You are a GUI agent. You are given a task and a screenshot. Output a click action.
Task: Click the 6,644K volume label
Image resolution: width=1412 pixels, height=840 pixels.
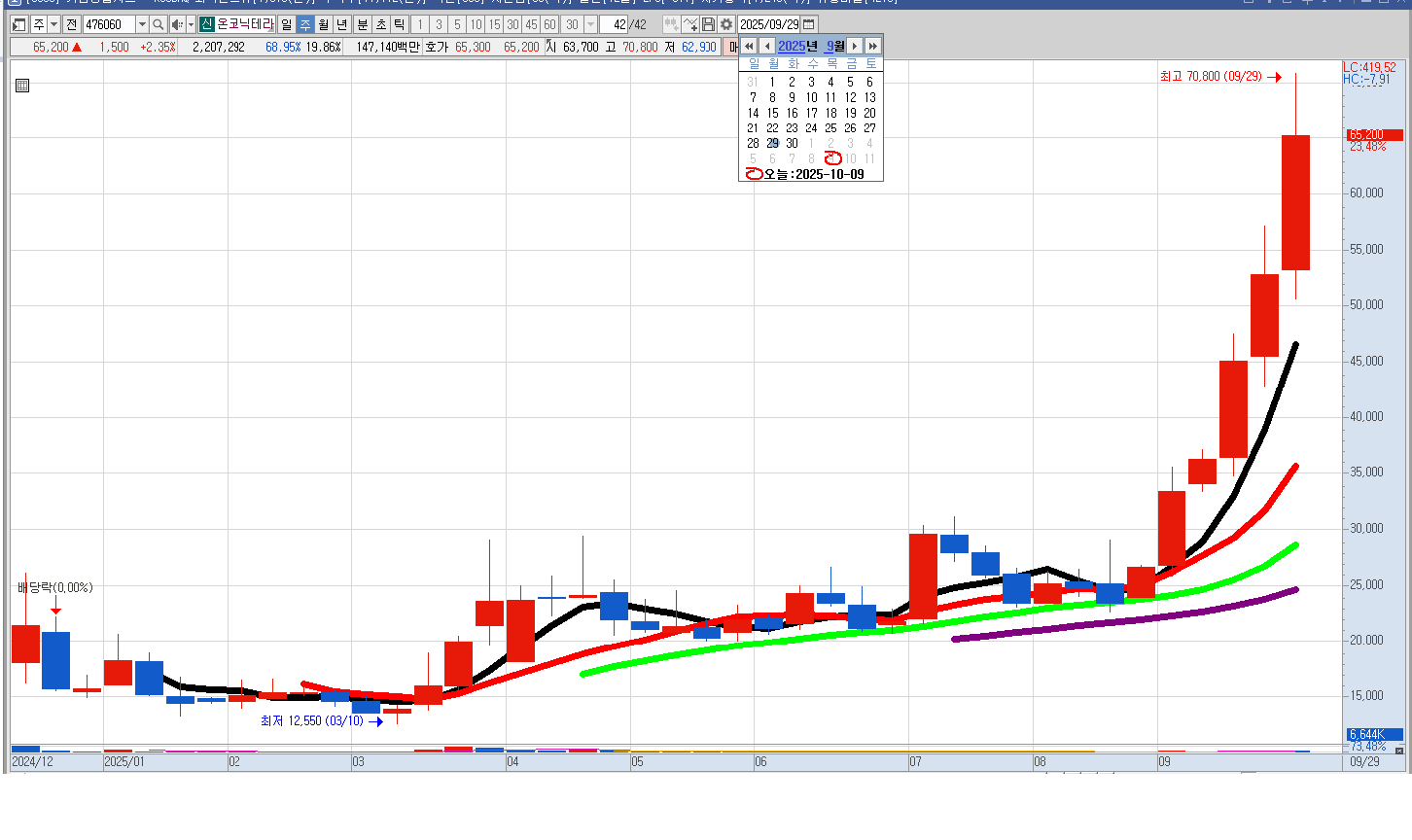1374,734
